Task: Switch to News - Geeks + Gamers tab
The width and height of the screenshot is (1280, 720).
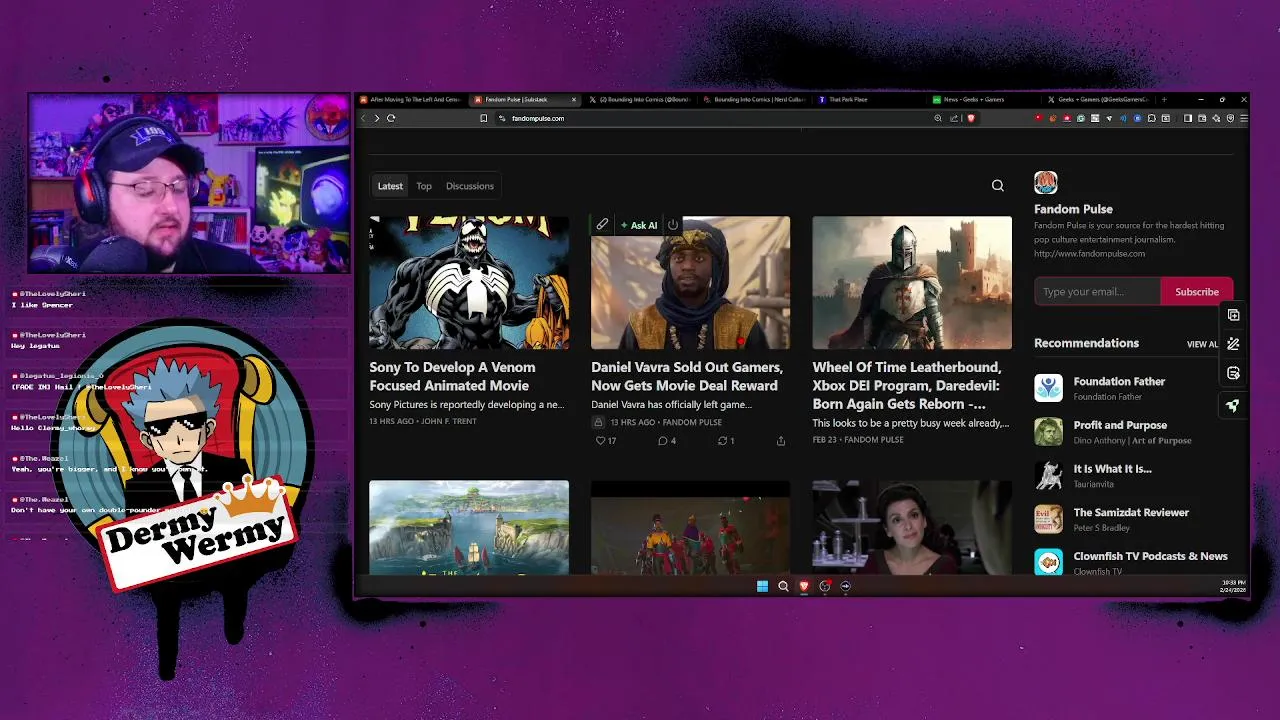Action: point(981,99)
